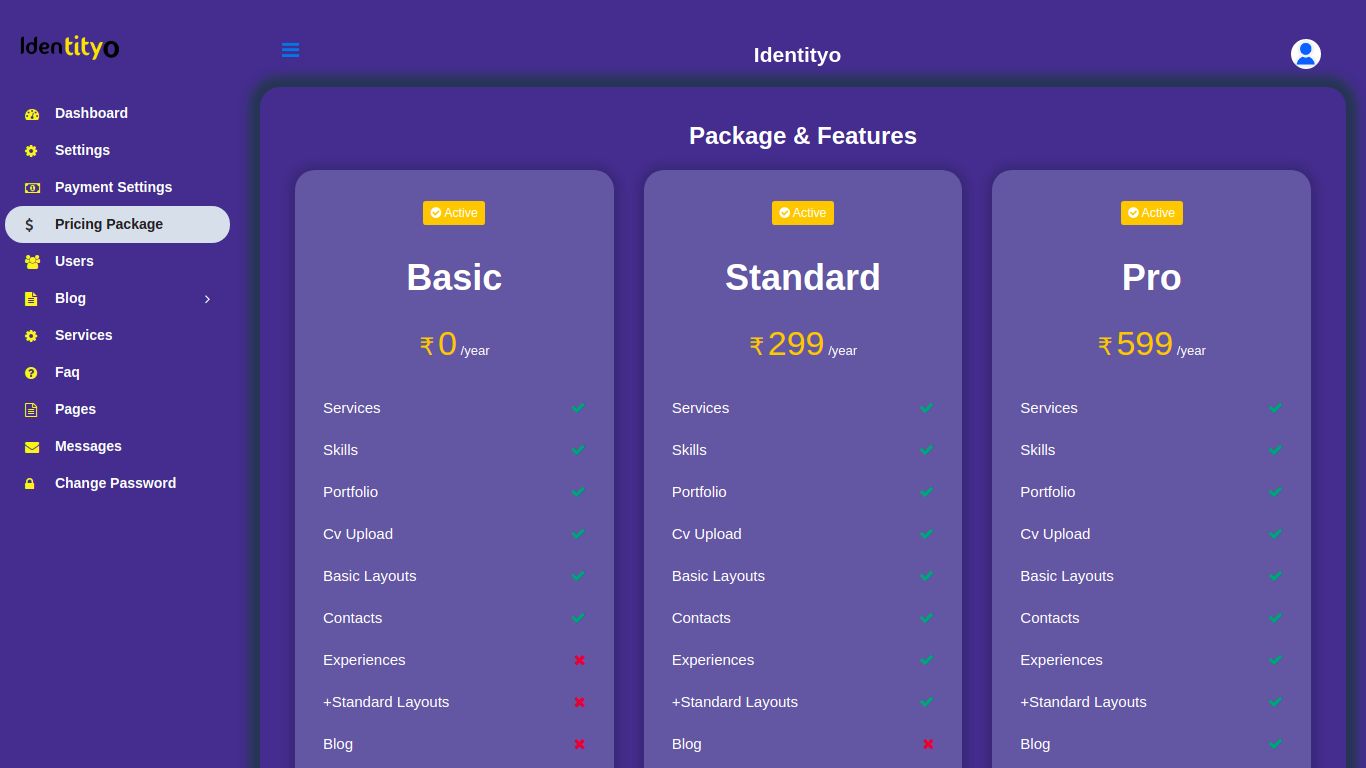Toggle the Active badge on Basic package

tap(454, 213)
